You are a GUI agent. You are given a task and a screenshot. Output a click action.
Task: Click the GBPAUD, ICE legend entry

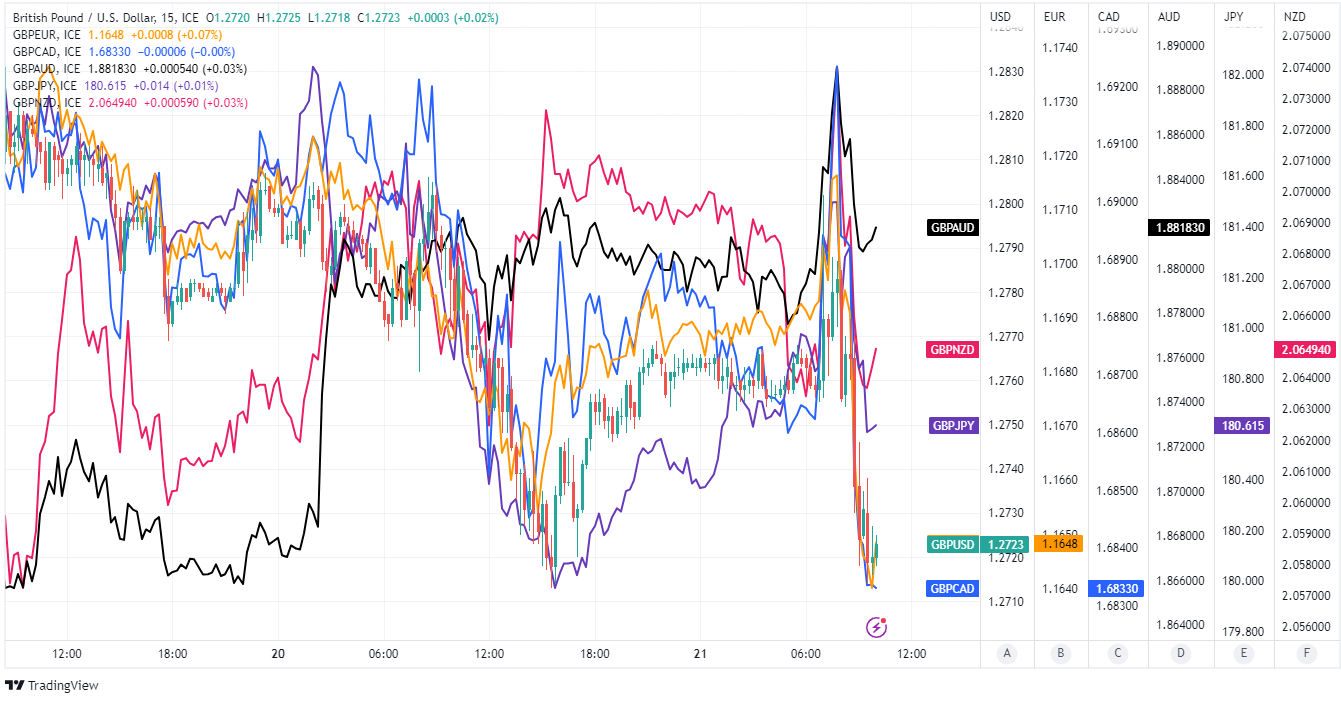coord(46,69)
